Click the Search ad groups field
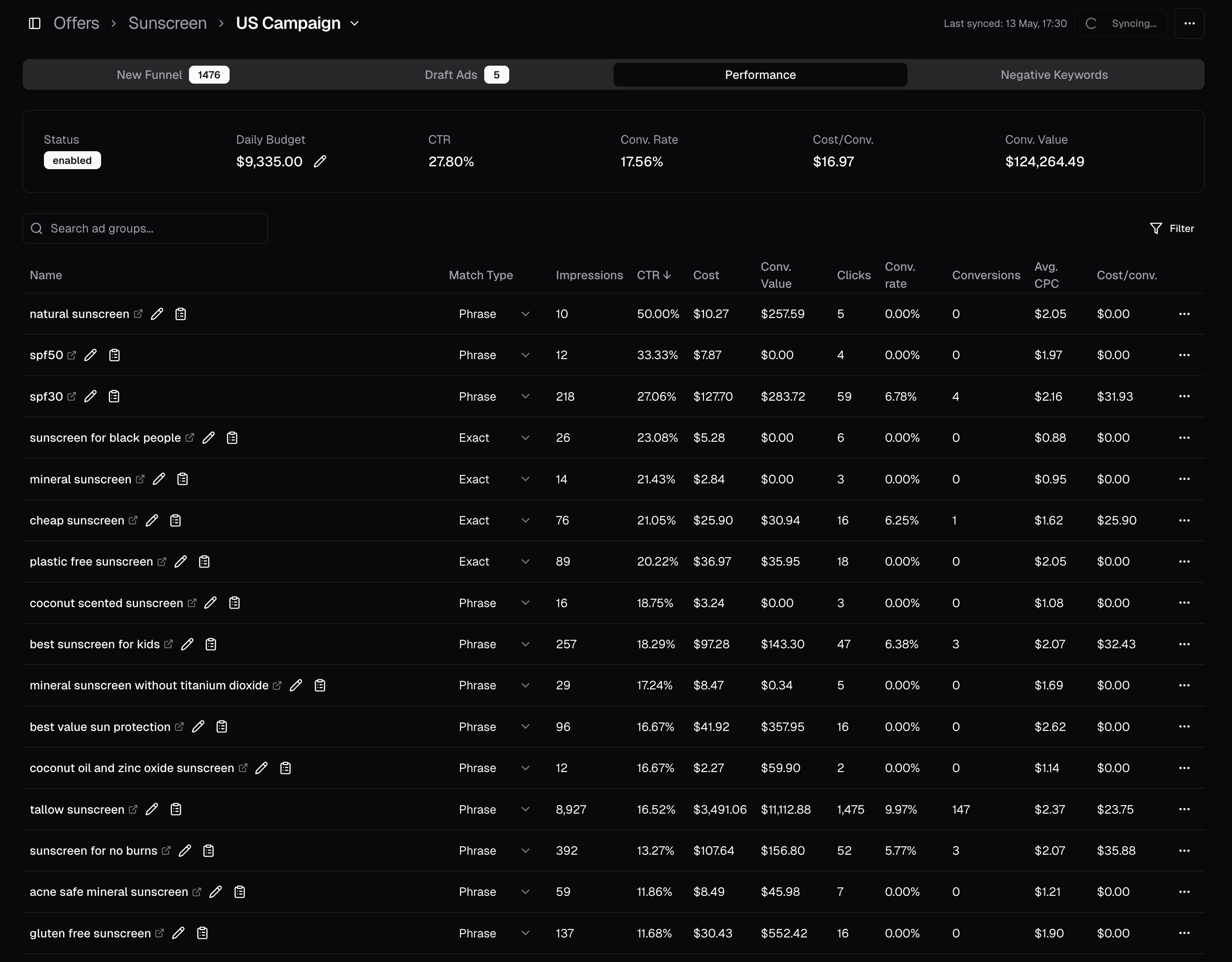 pyautogui.click(x=152, y=229)
